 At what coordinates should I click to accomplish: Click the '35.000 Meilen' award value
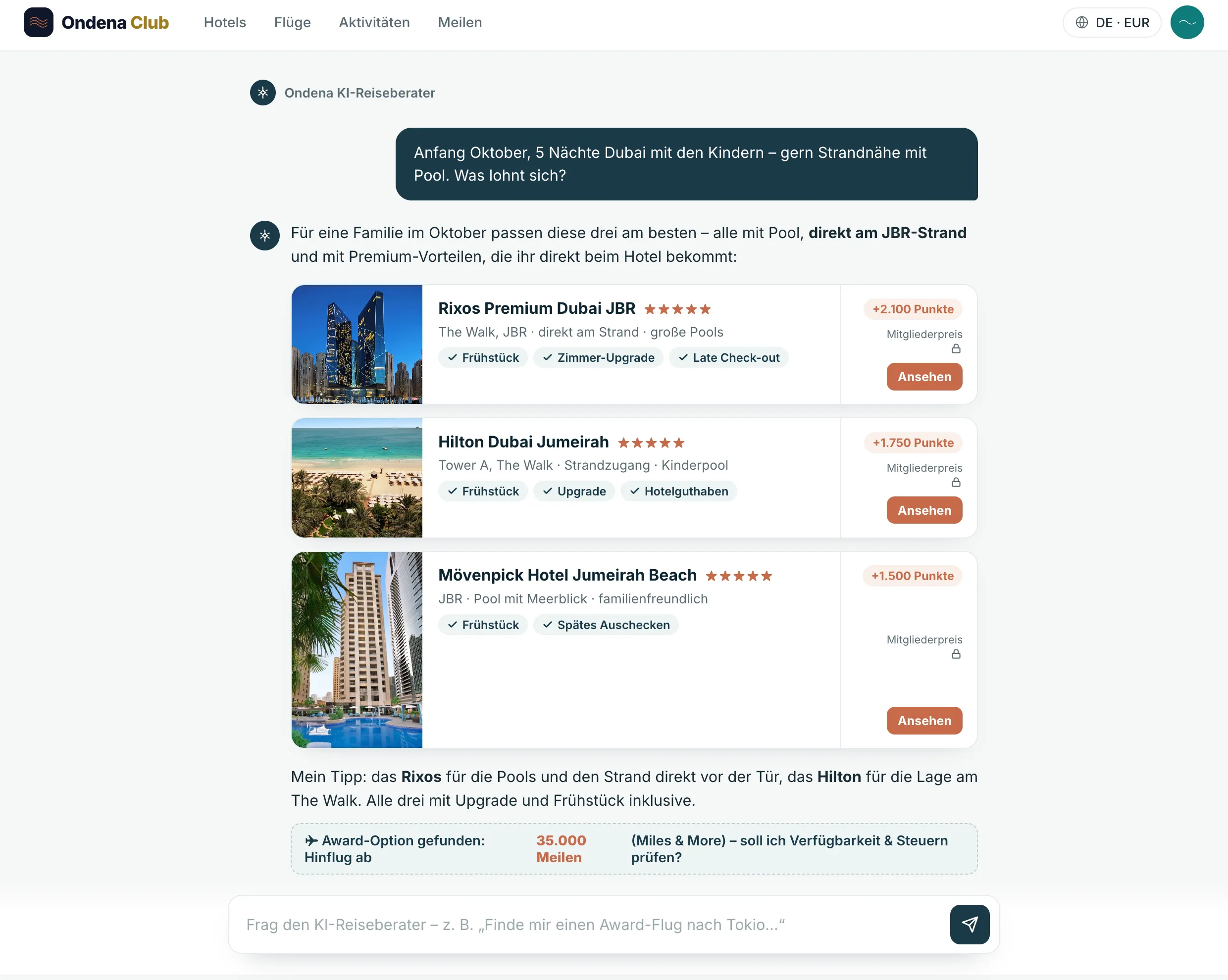point(561,848)
